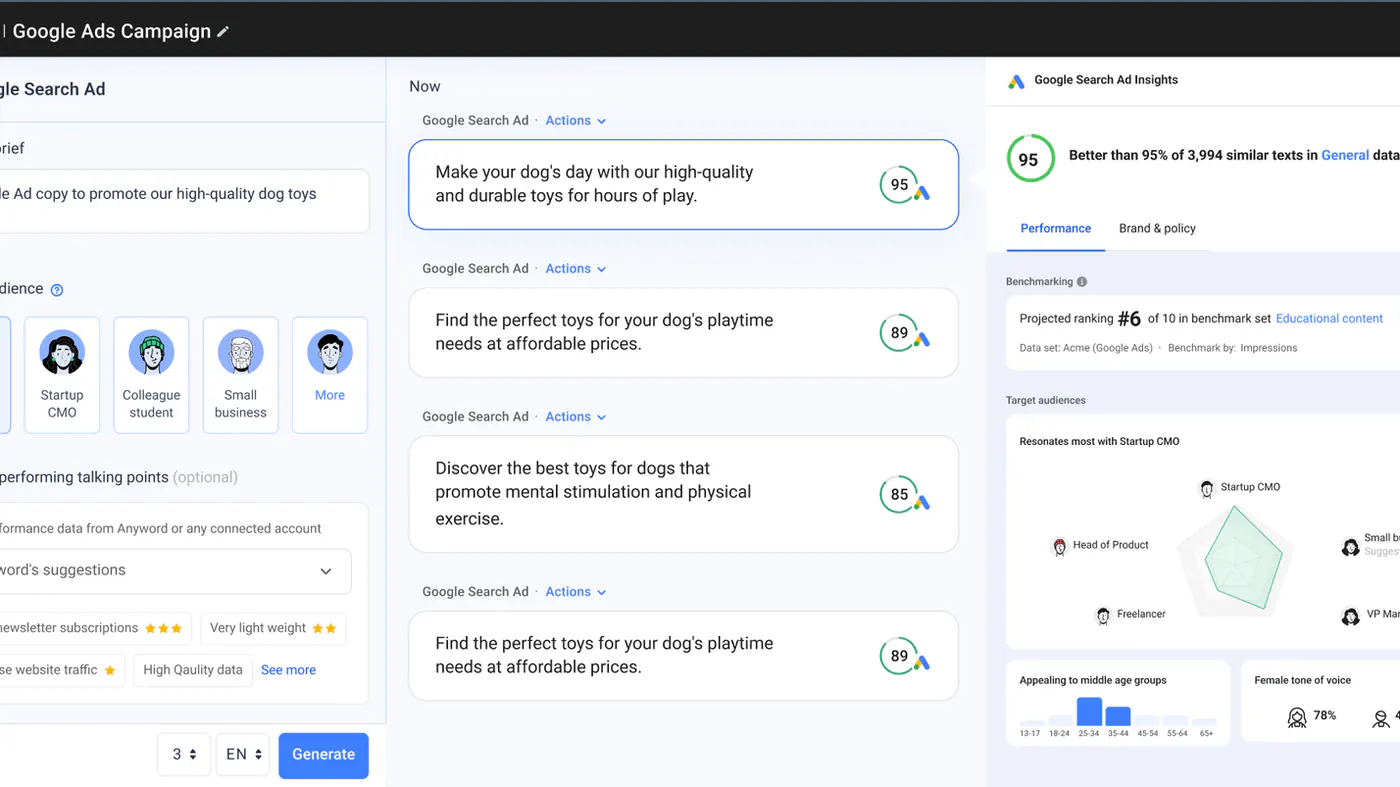Open the Educational content link
The height and width of the screenshot is (787, 1400).
[x=1329, y=318]
